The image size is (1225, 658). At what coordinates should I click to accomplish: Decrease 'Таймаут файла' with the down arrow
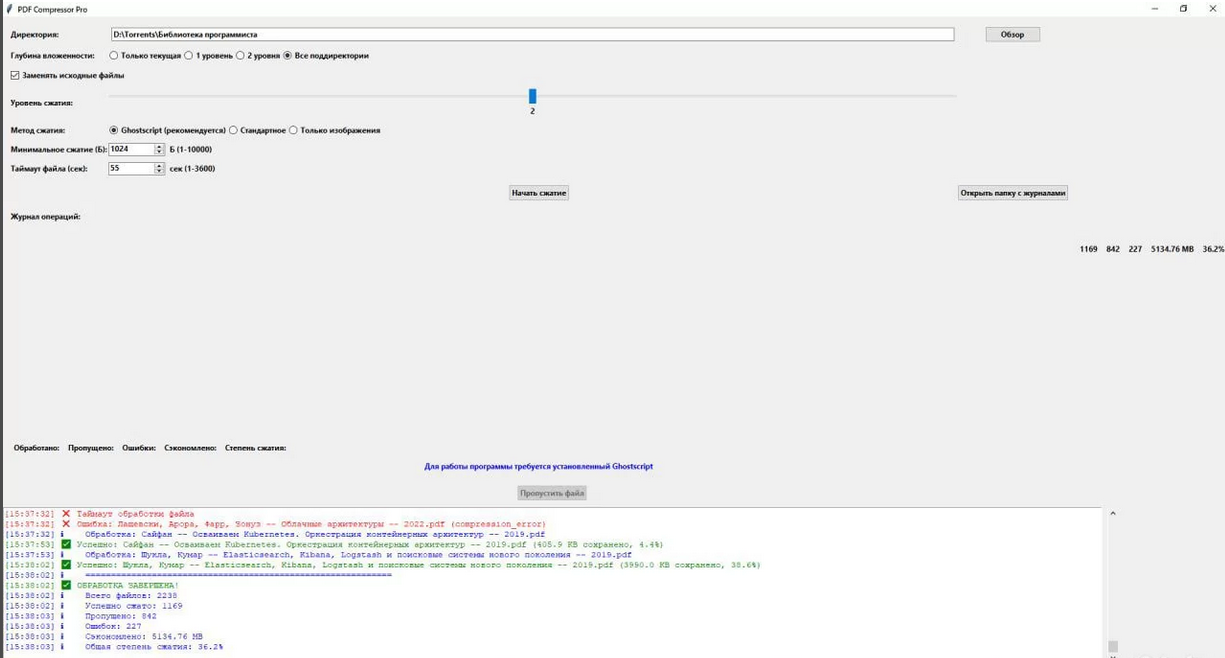(159, 172)
